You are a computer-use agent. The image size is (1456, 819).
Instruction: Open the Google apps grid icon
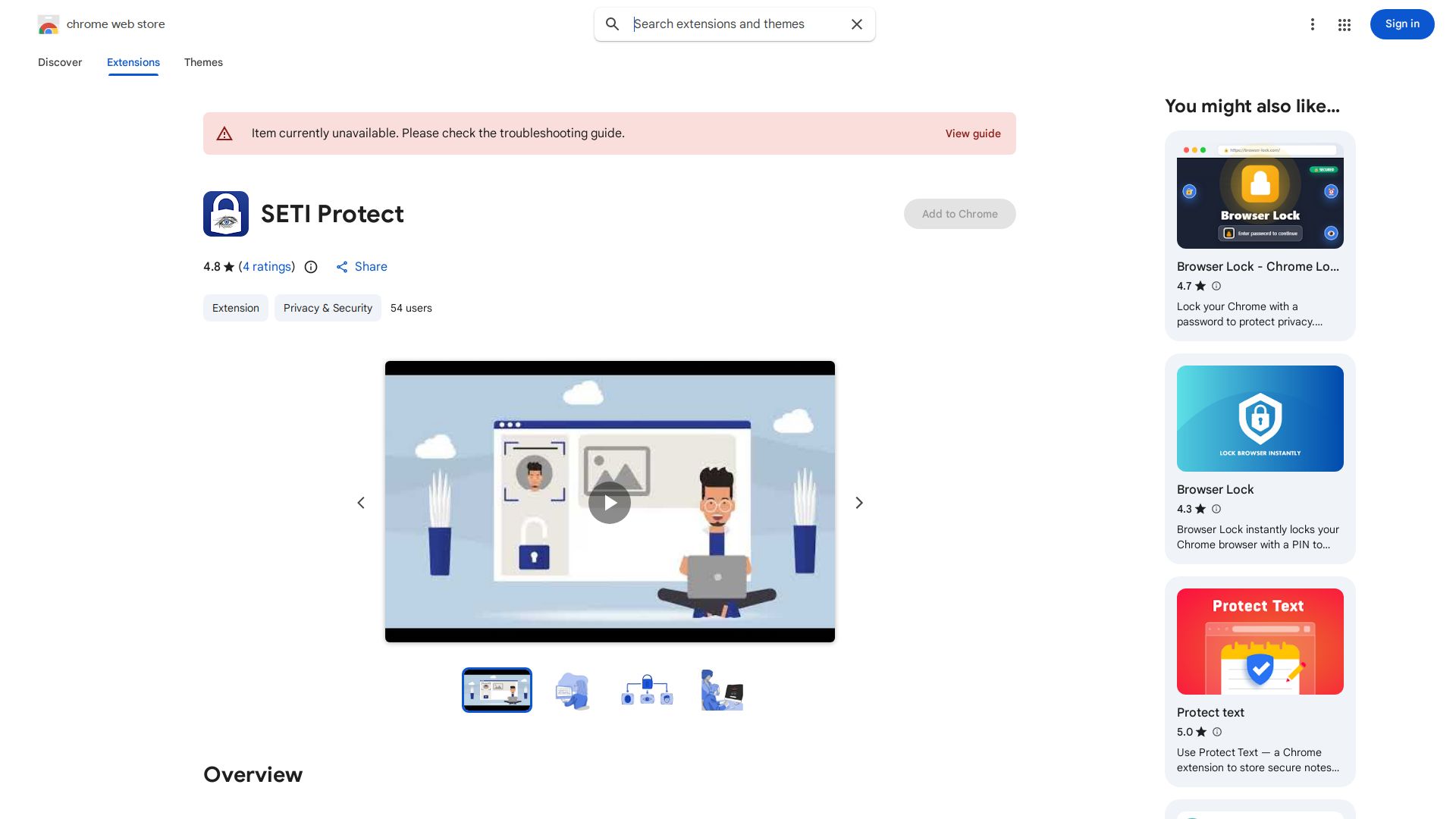pyautogui.click(x=1344, y=24)
